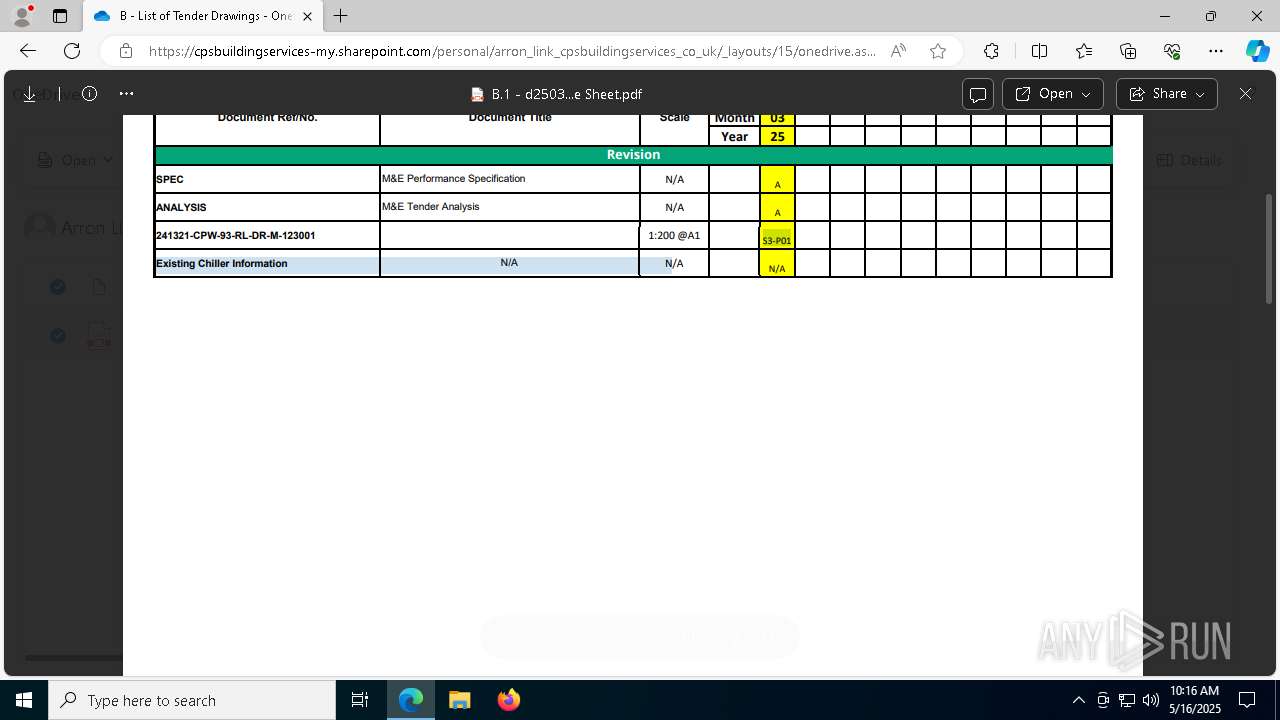Select Existing Chiller Information cell
1280x720 pixels.
click(x=267, y=264)
